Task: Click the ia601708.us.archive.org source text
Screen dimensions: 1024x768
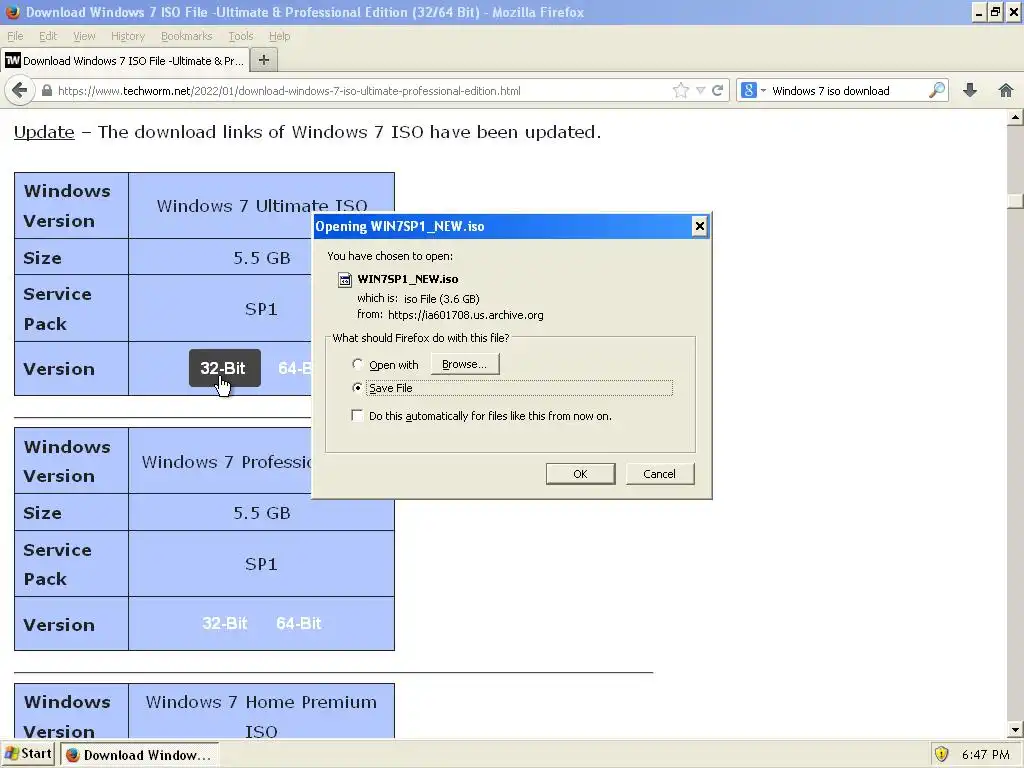Action: click(466, 315)
